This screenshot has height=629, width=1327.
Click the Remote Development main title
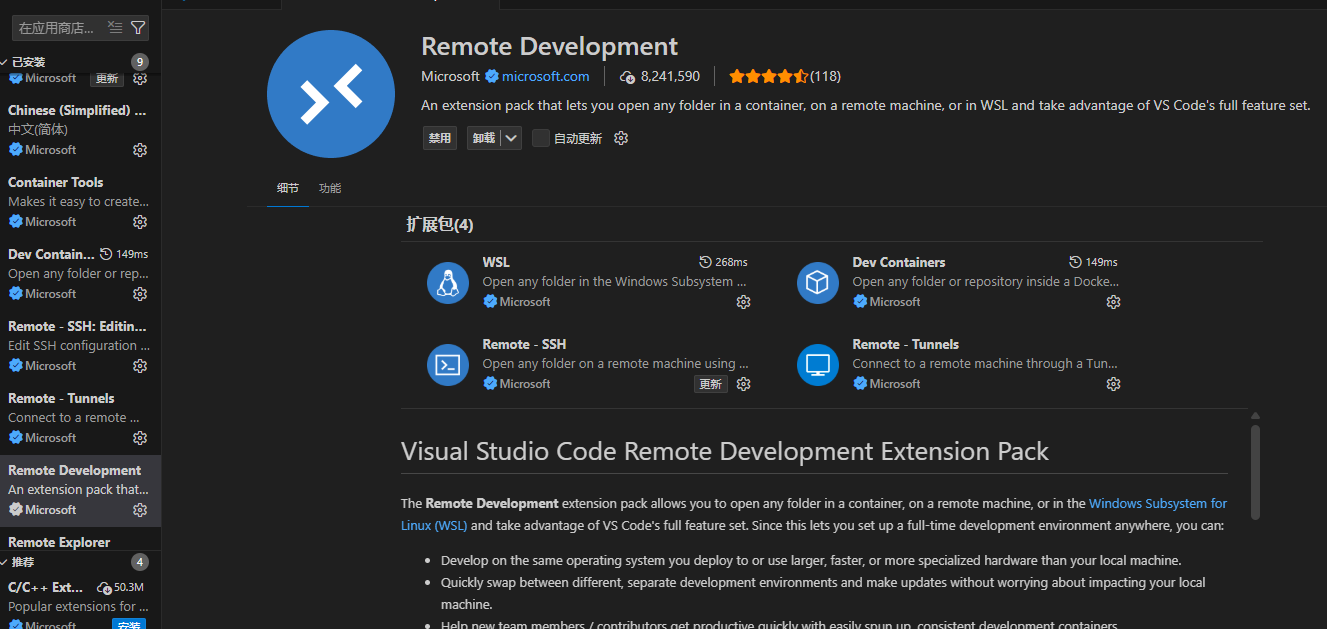(549, 46)
